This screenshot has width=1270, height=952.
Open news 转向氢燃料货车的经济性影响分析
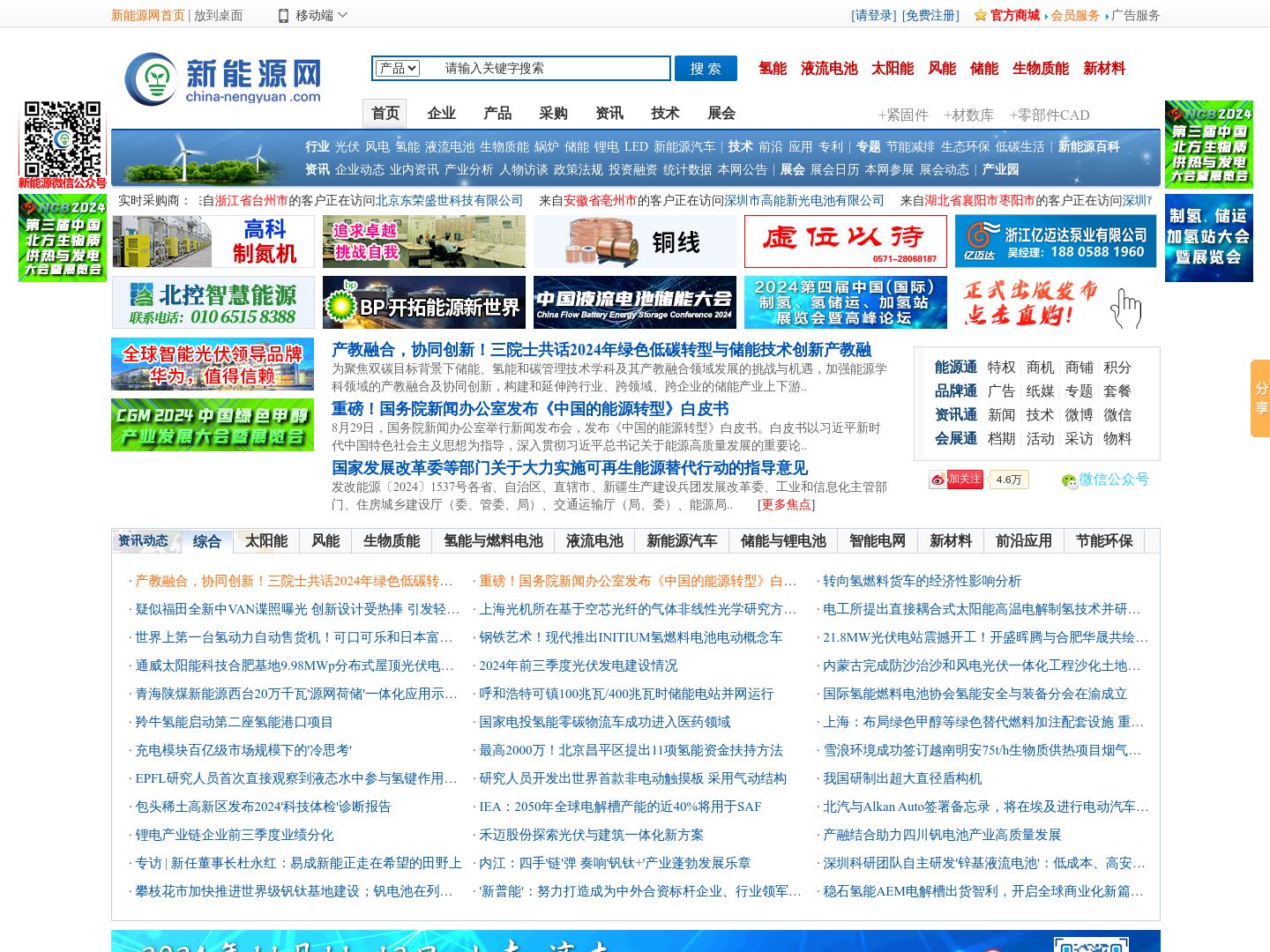tap(922, 581)
